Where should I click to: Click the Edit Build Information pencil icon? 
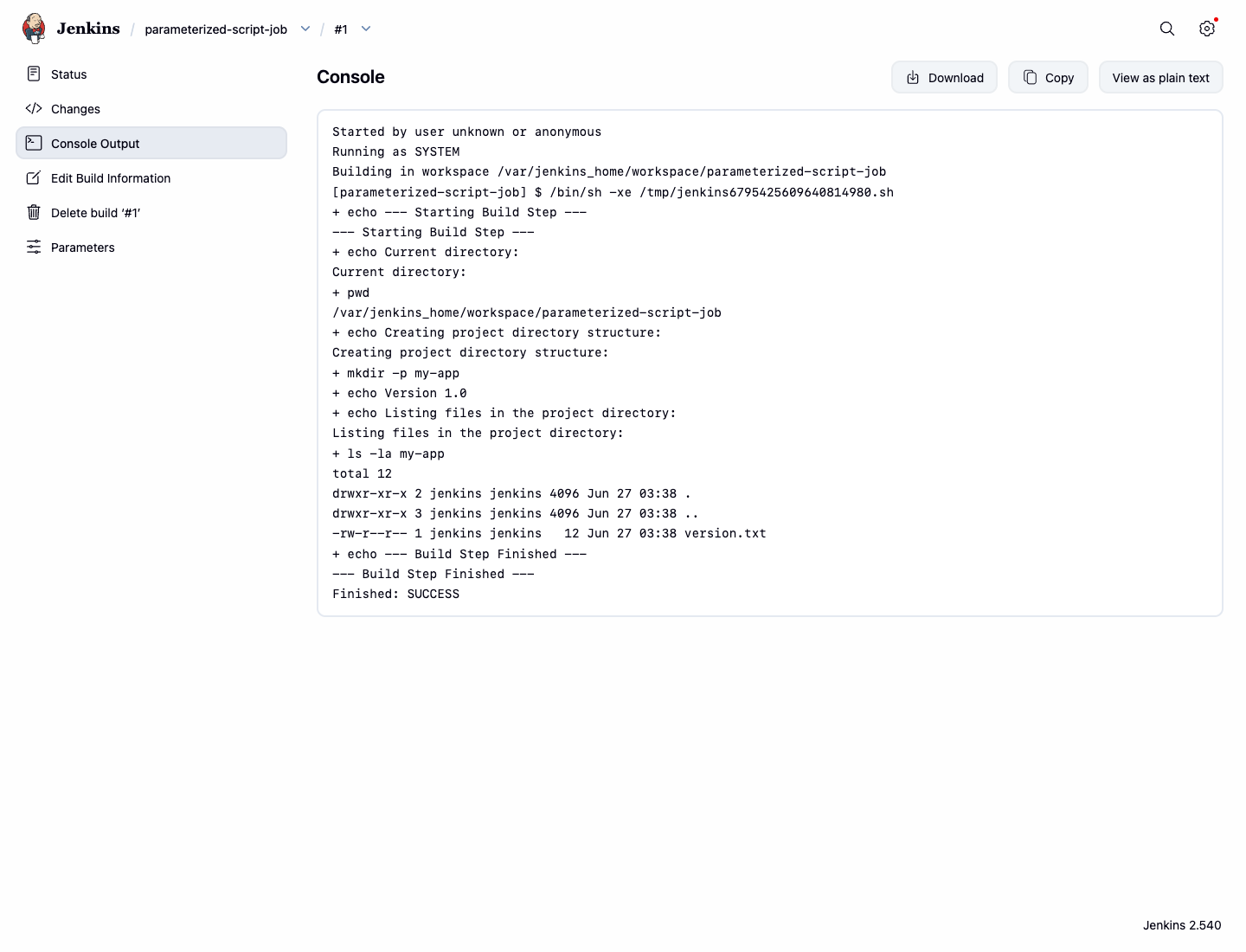click(x=34, y=177)
